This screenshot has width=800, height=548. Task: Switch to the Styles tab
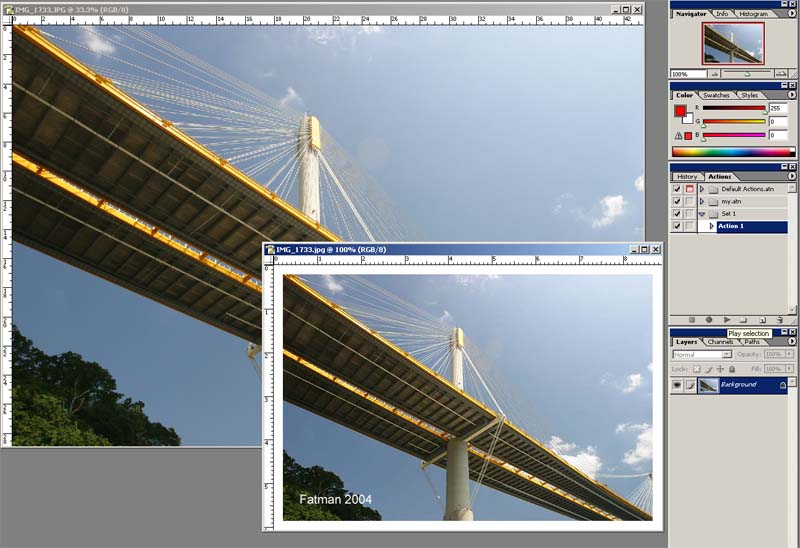(x=749, y=95)
